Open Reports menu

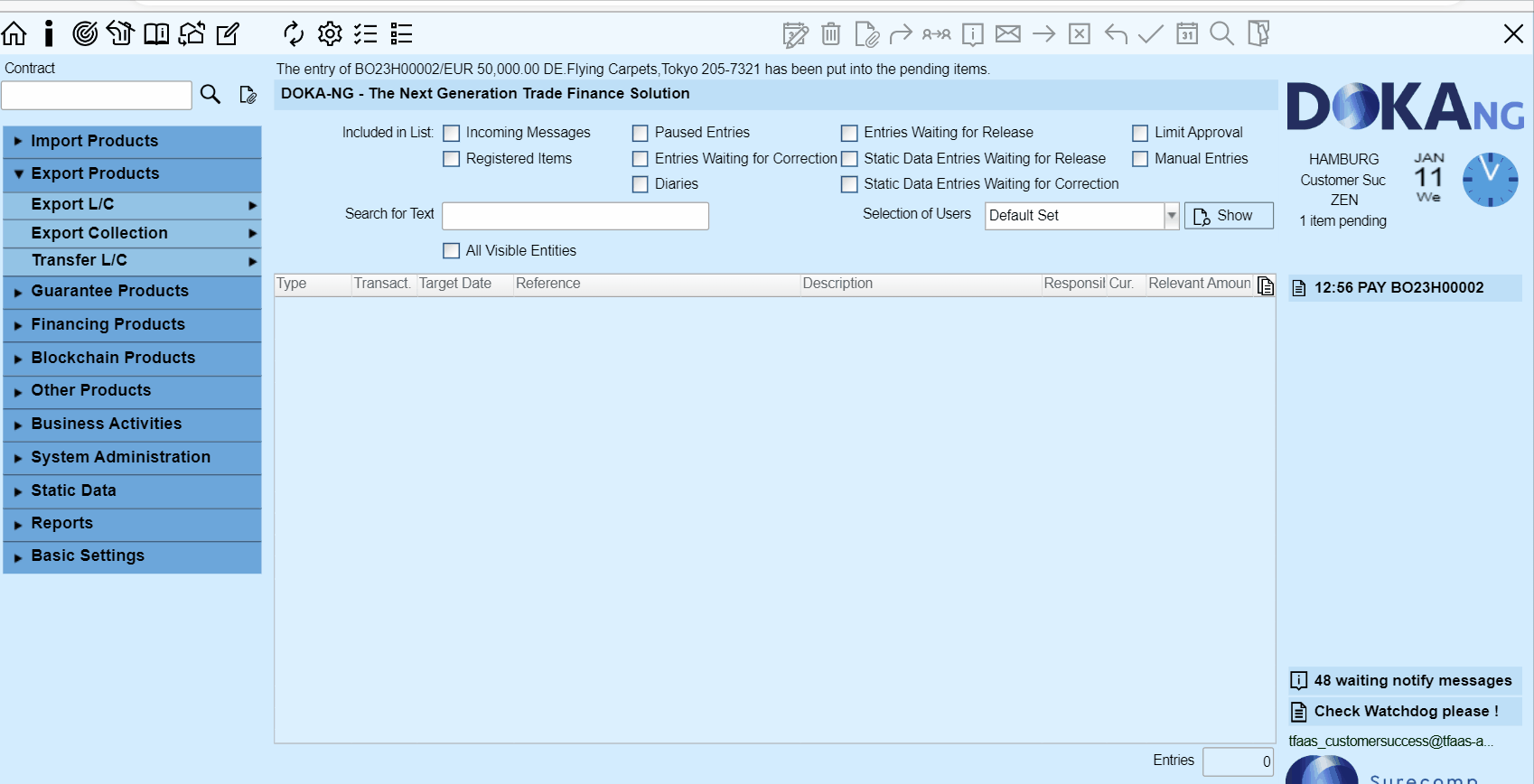[133, 523]
